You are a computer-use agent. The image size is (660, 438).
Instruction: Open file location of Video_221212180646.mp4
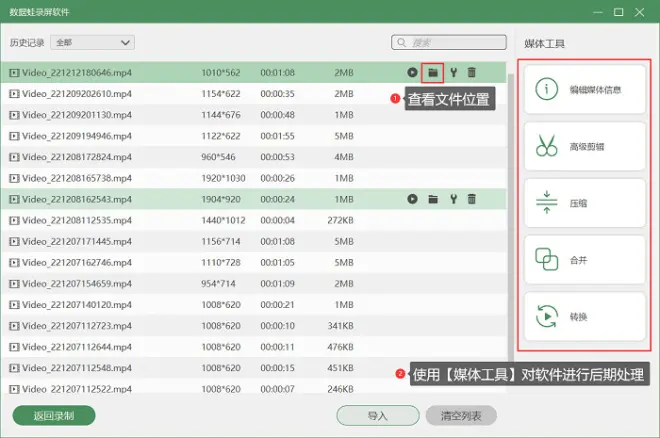433,73
